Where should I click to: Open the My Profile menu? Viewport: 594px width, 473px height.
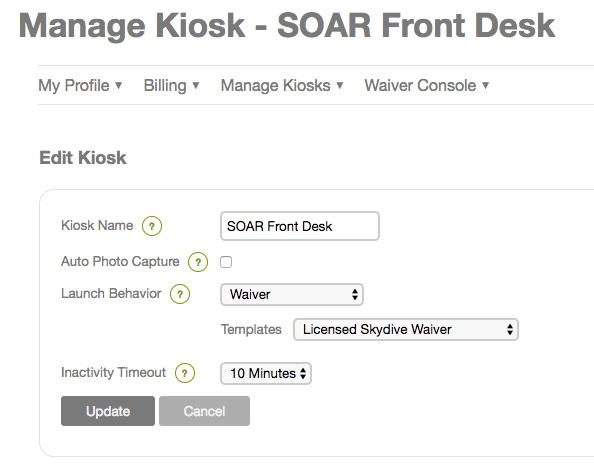(80, 86)
